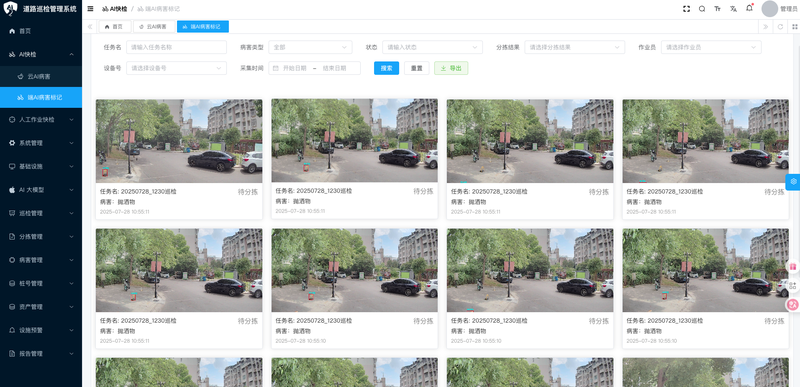
Task: Click the gray user avatar
Action: (x=769, y=9)
